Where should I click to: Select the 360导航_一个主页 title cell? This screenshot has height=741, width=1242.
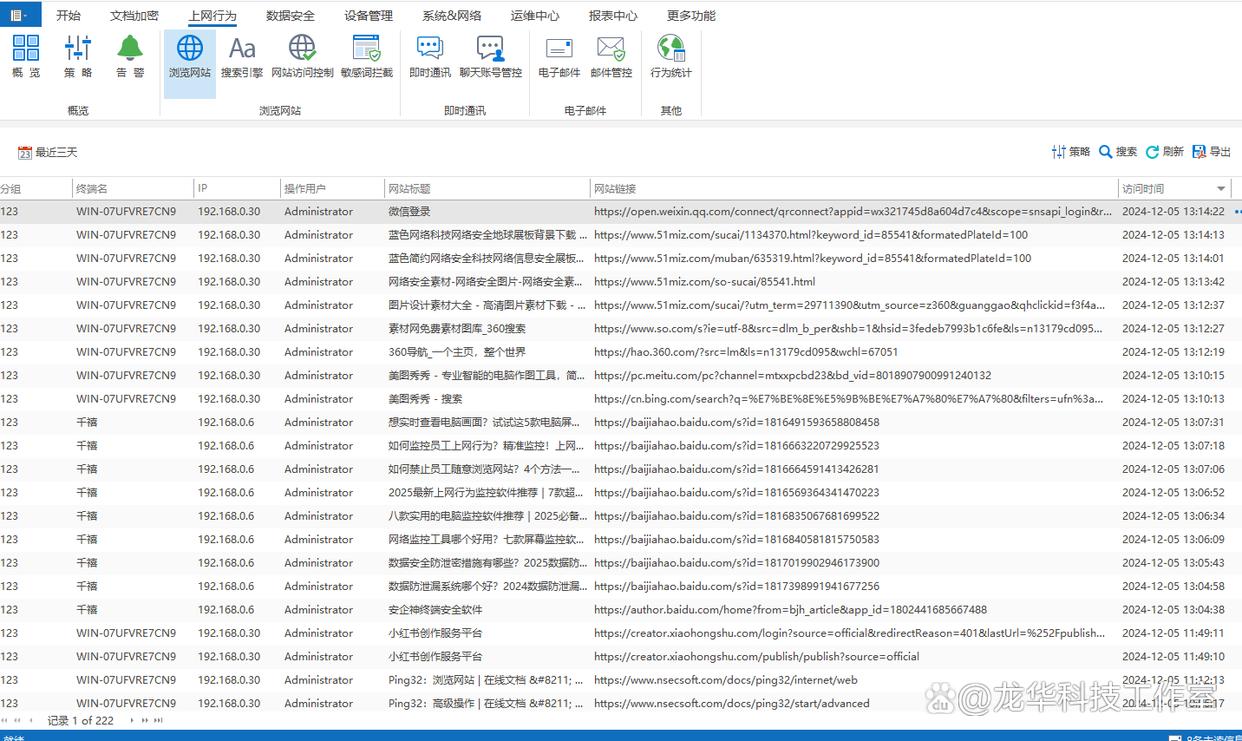pos(456,352)
